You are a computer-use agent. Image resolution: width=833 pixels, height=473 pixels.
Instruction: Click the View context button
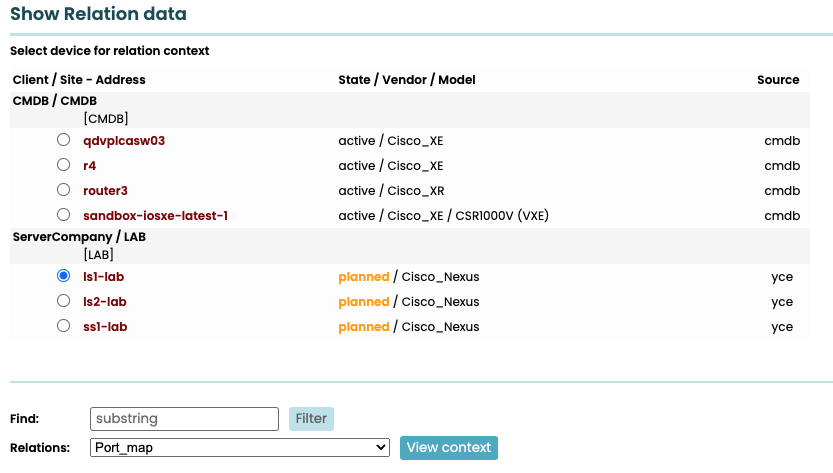(448, 448)
